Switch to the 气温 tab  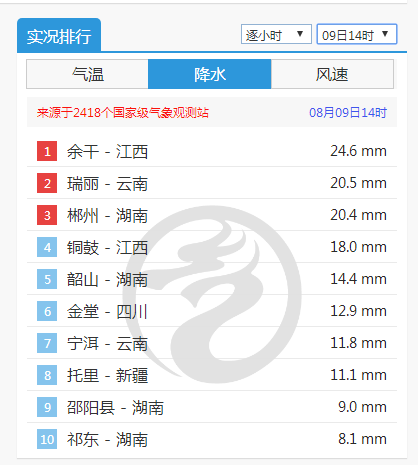tap(88, 74)
